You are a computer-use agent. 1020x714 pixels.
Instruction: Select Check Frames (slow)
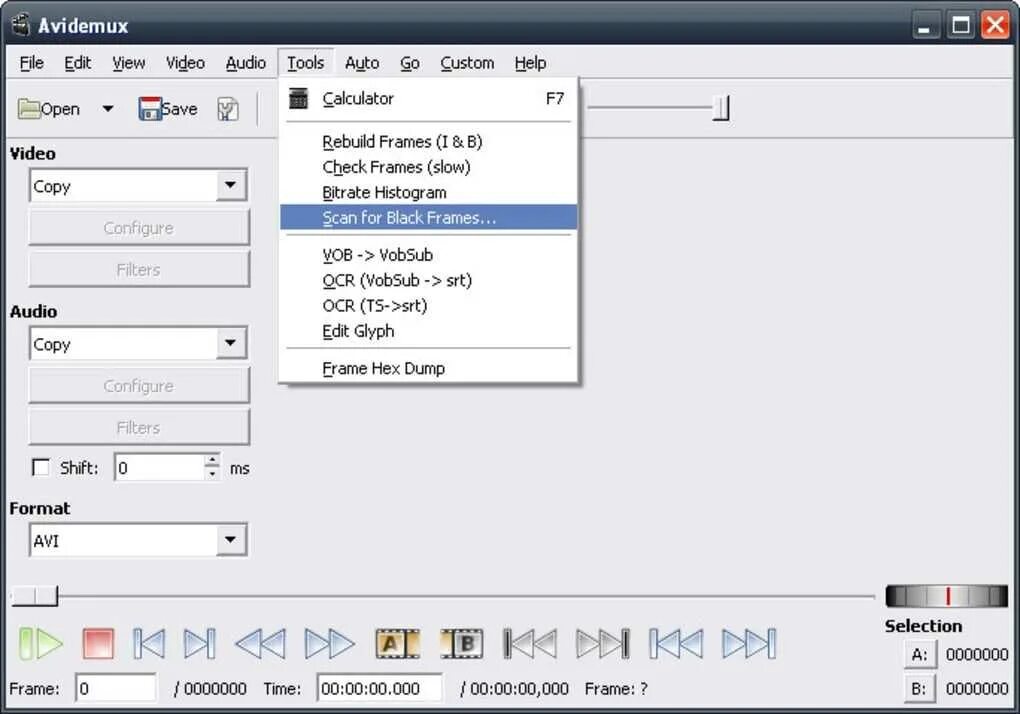click(x=429, y=167)
